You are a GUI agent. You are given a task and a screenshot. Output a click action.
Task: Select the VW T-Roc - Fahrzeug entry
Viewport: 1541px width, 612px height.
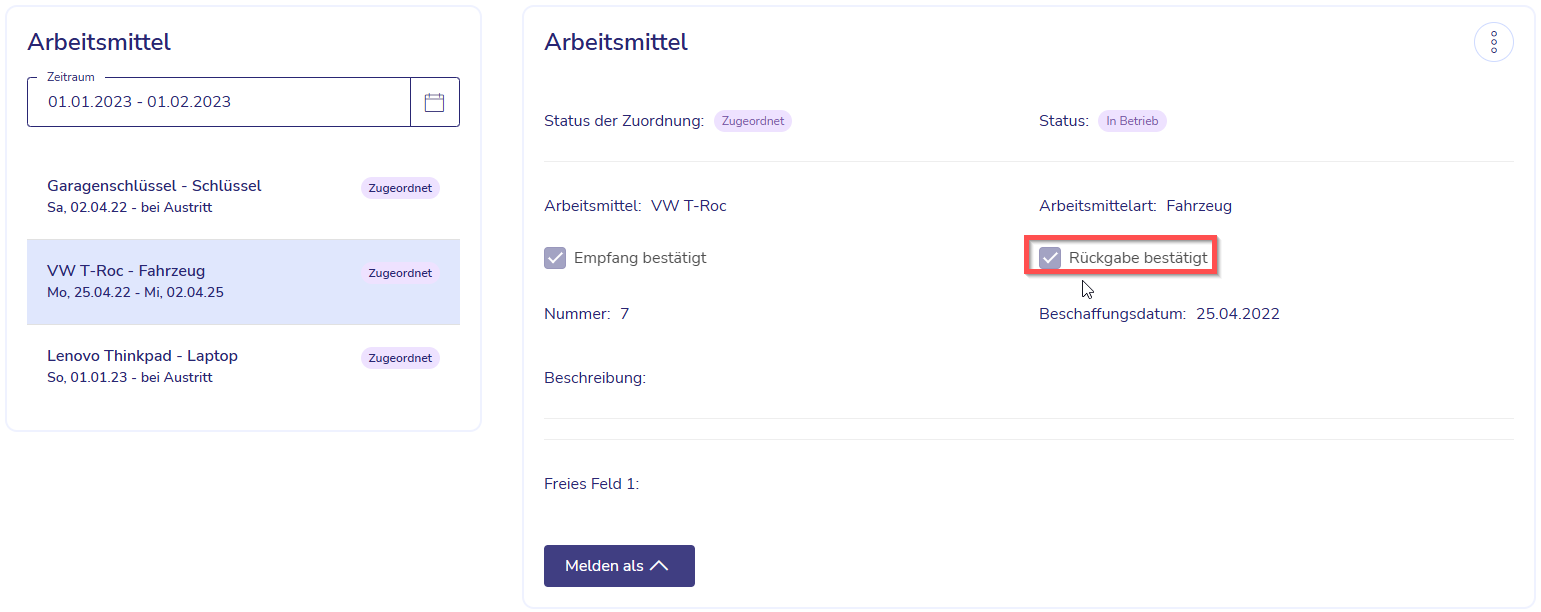point(243,282)
